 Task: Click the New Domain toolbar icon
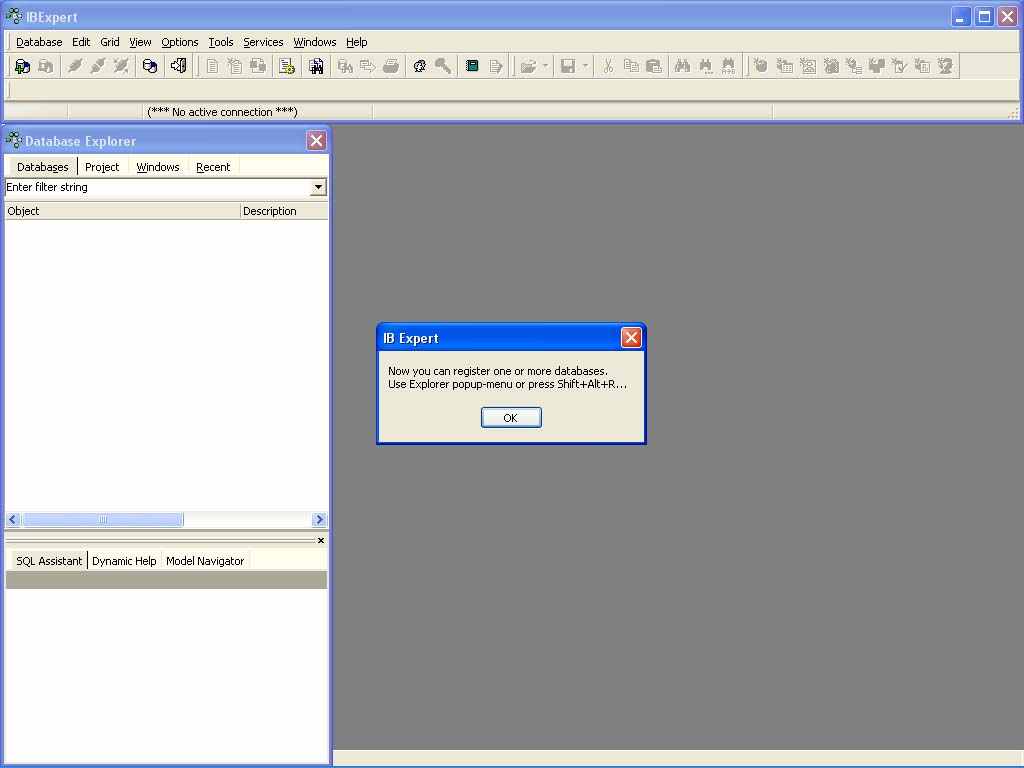(x=761, y=66)
